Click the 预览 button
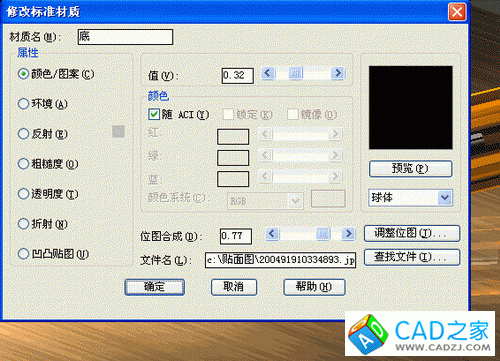 411,169
